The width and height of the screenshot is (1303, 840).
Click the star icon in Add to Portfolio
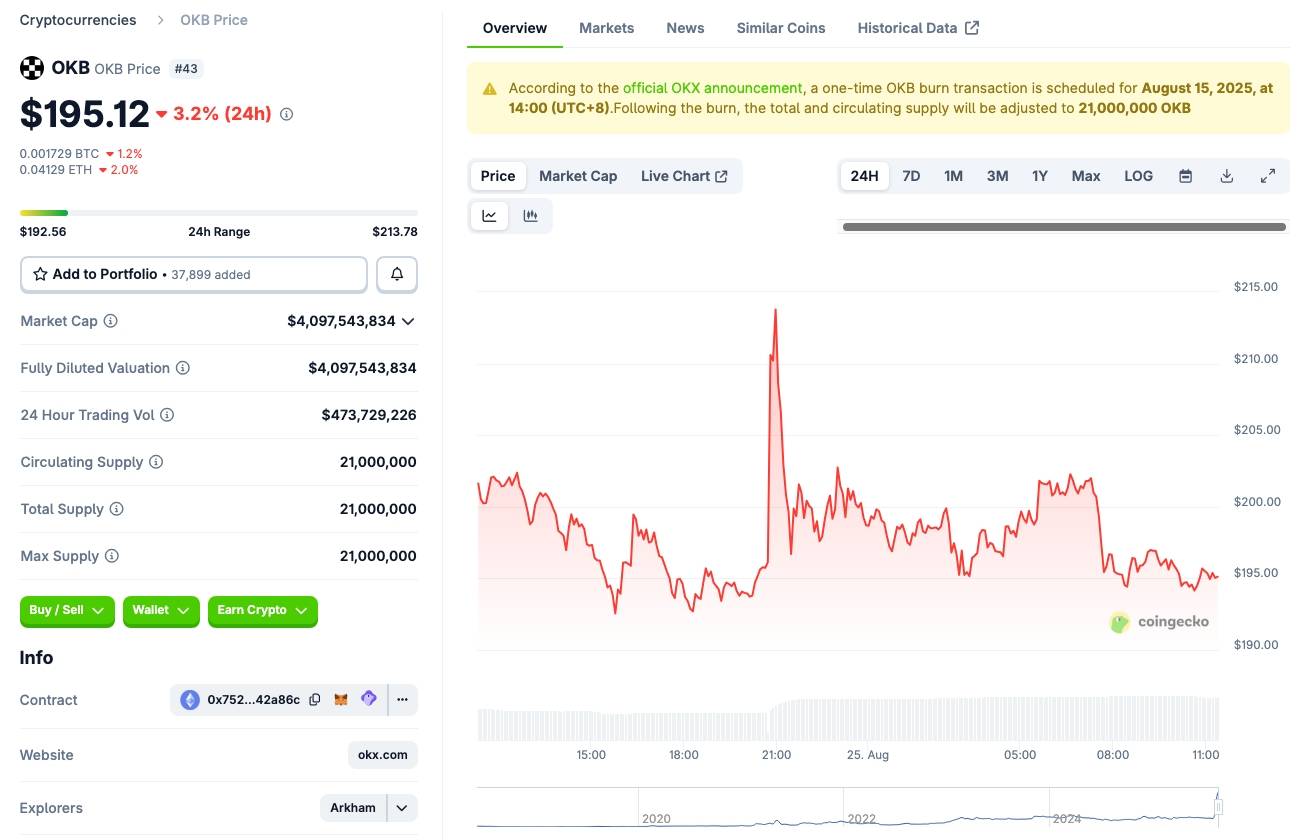pos(41,274)
